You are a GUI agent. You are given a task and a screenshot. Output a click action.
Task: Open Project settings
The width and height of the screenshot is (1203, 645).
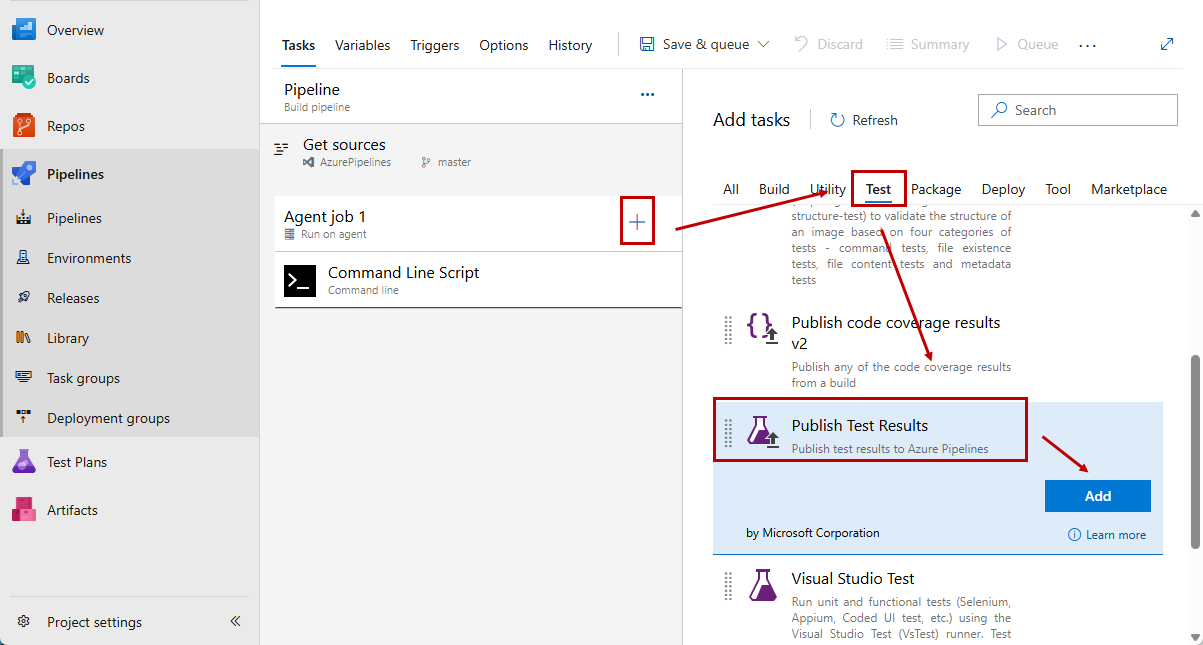[x=94, y=622]
